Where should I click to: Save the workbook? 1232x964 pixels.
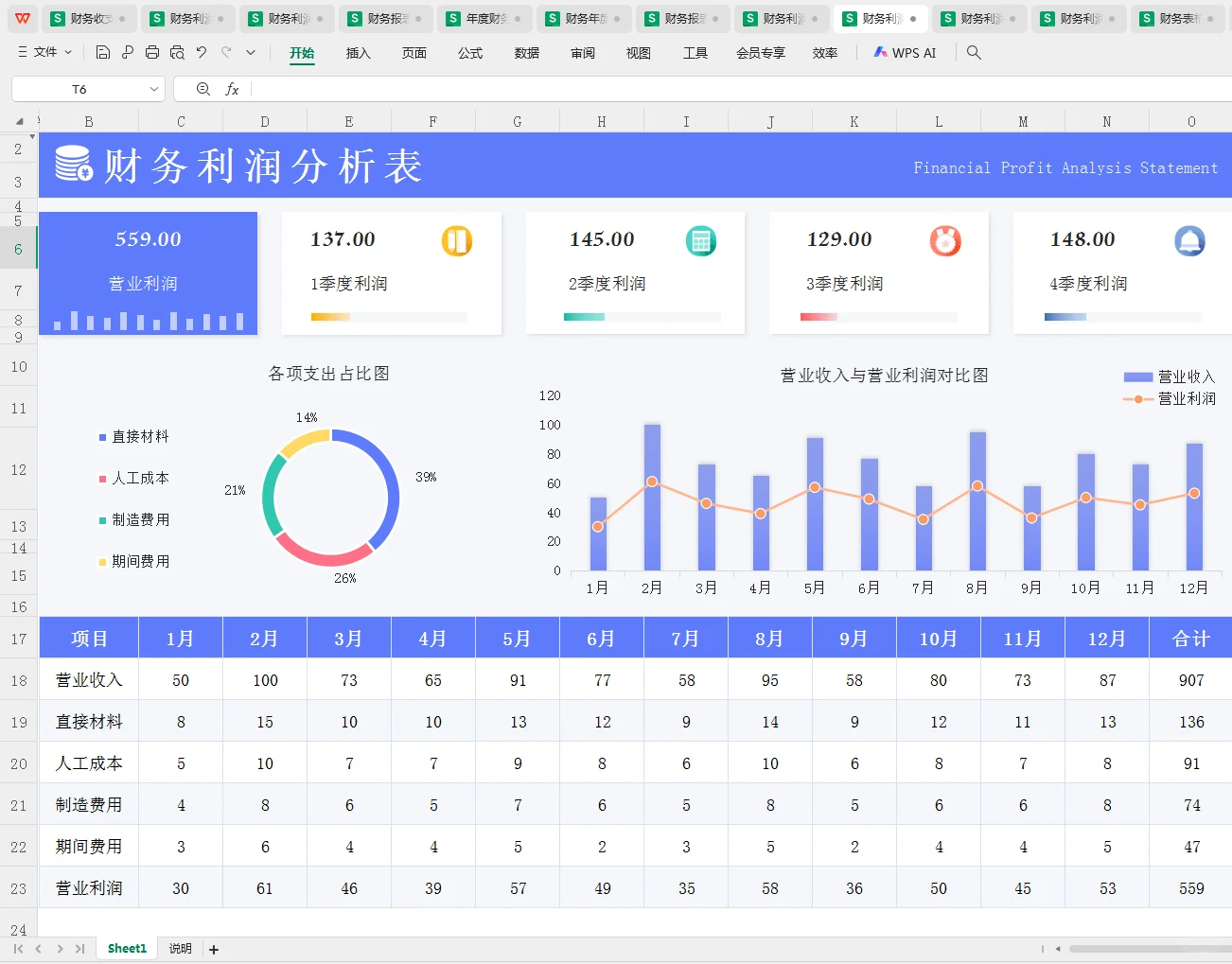pos(102,53)
